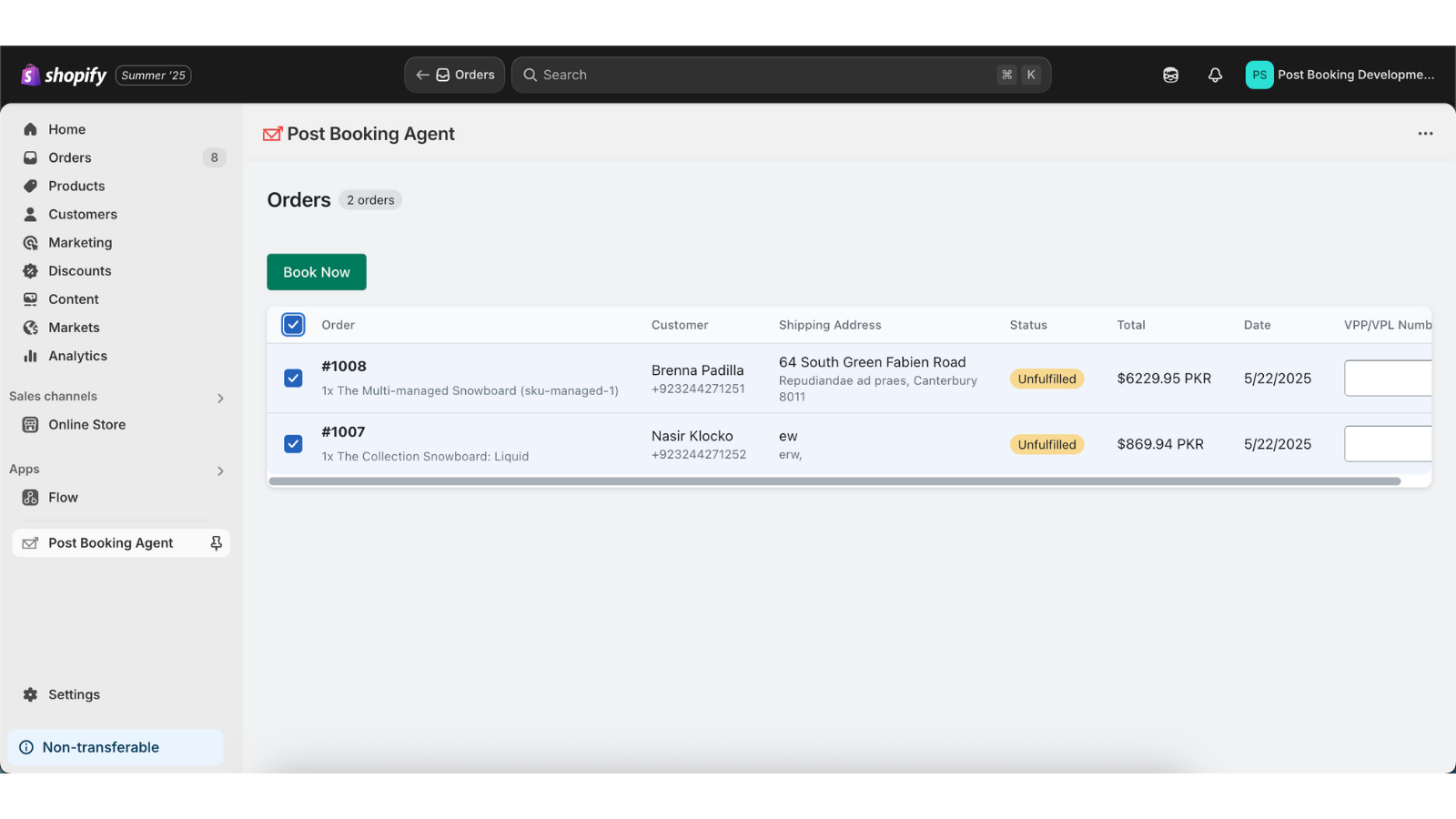Image resolution: width=1456 pixels, height=819 pixels.
Task: Click the Shopify logo
Action: point(64,75)
